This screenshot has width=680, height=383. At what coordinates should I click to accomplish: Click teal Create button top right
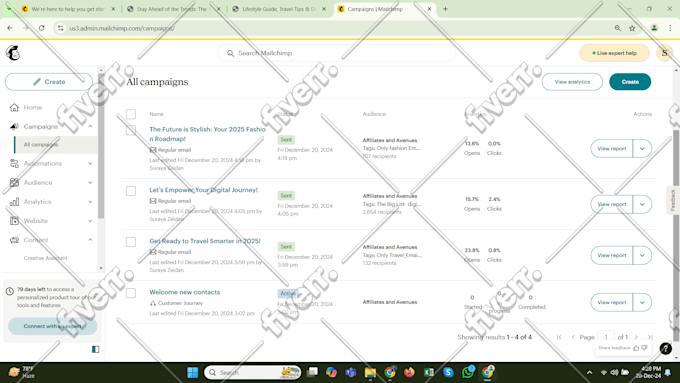(630, 82)
